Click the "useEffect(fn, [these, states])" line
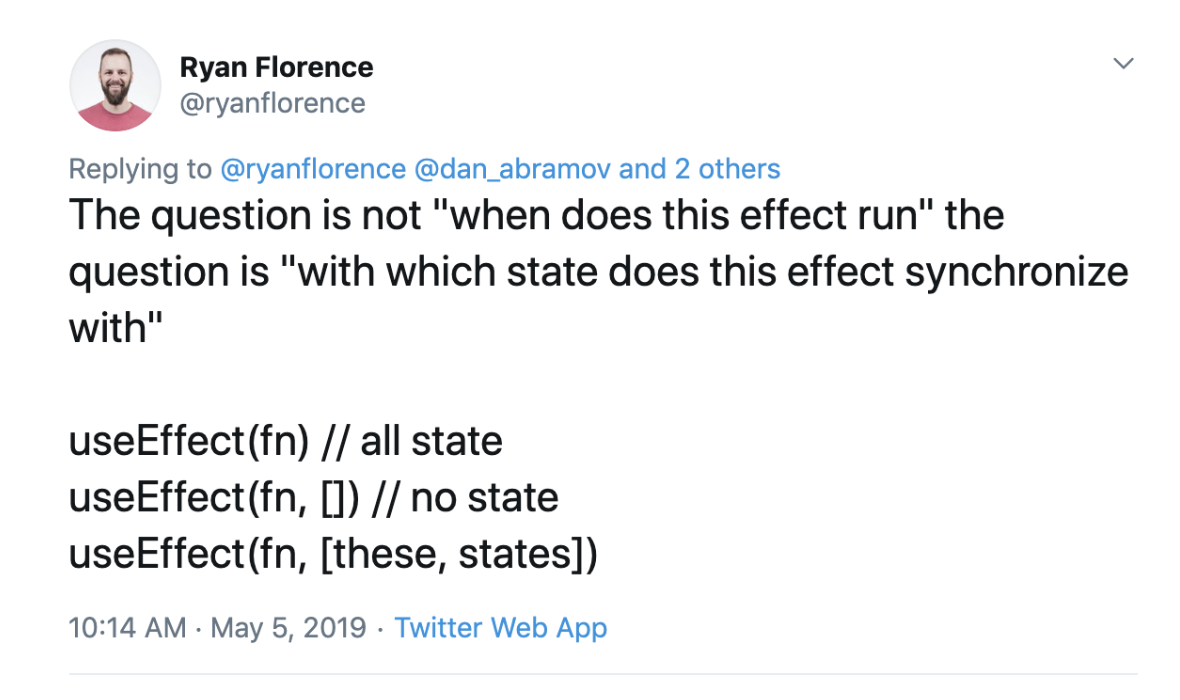Viewport: 1180px width, 700px height. (333, 554)
